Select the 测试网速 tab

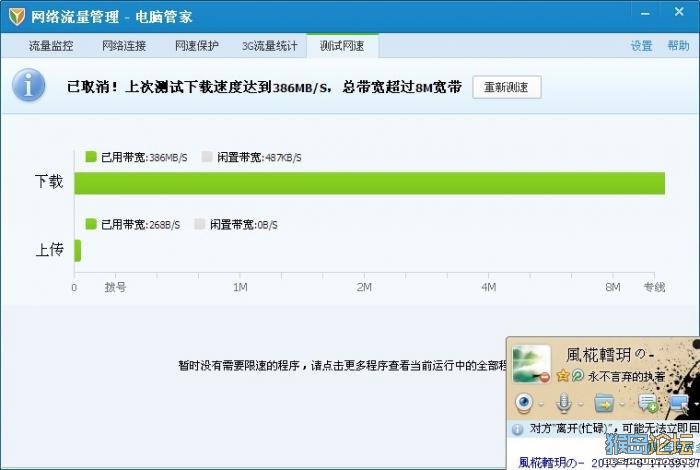(x=342, y=46)
